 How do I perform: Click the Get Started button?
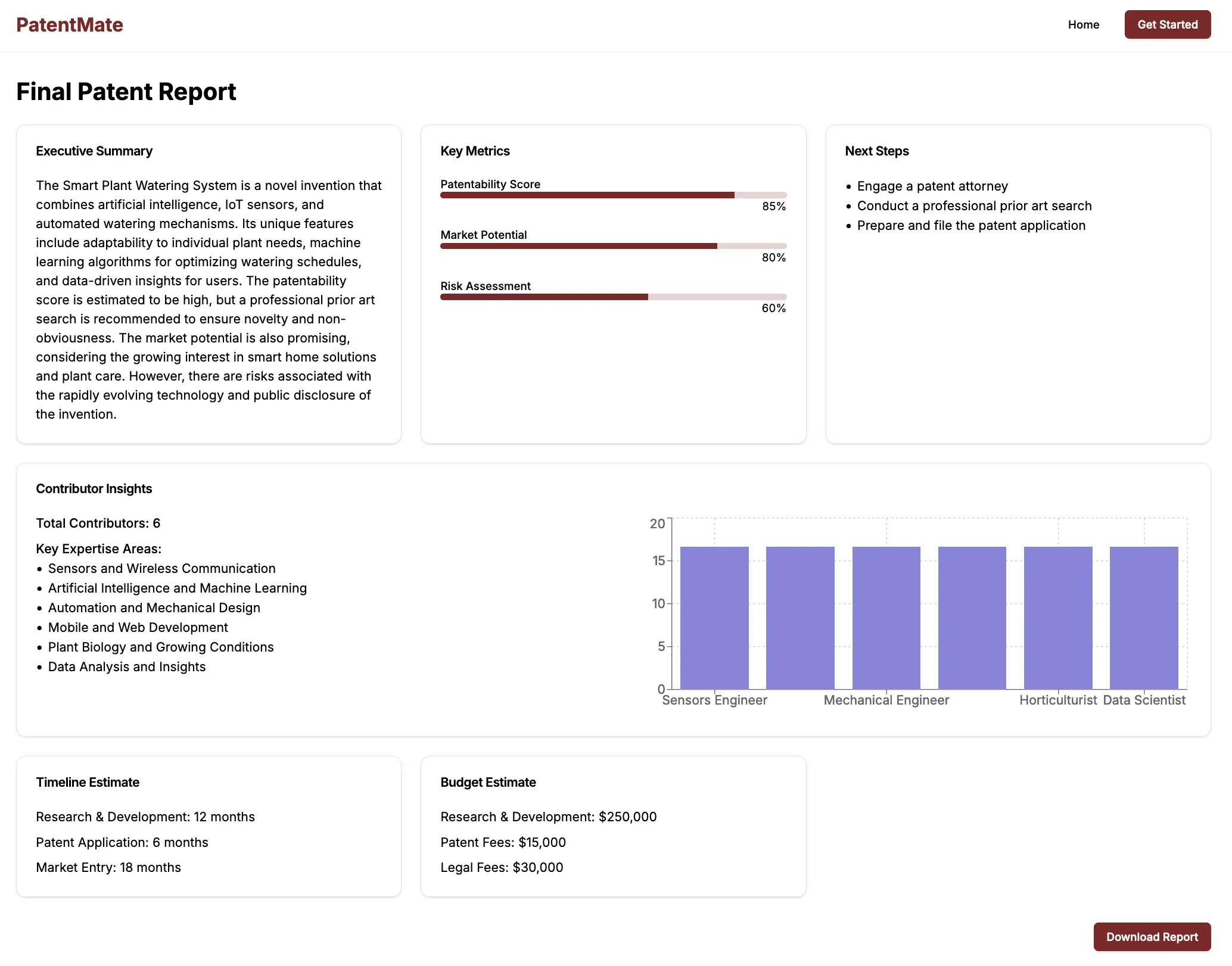(x=1167, y=25)
